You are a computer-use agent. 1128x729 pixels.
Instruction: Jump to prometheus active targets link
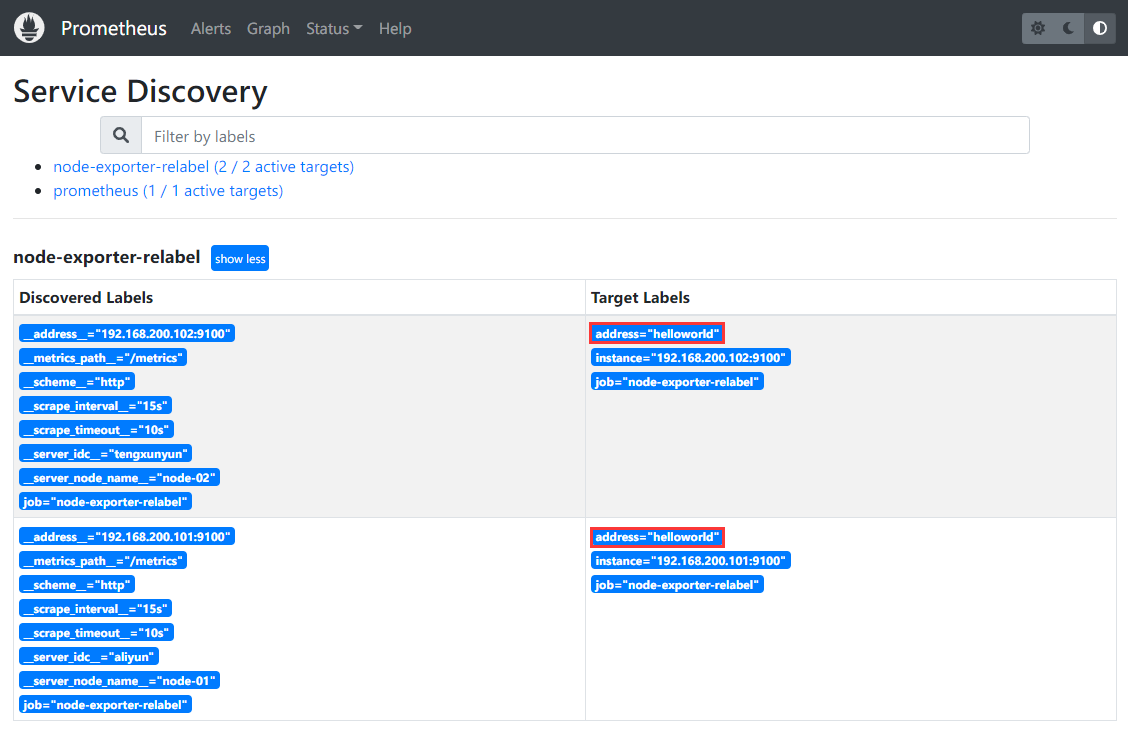(168, 191)
